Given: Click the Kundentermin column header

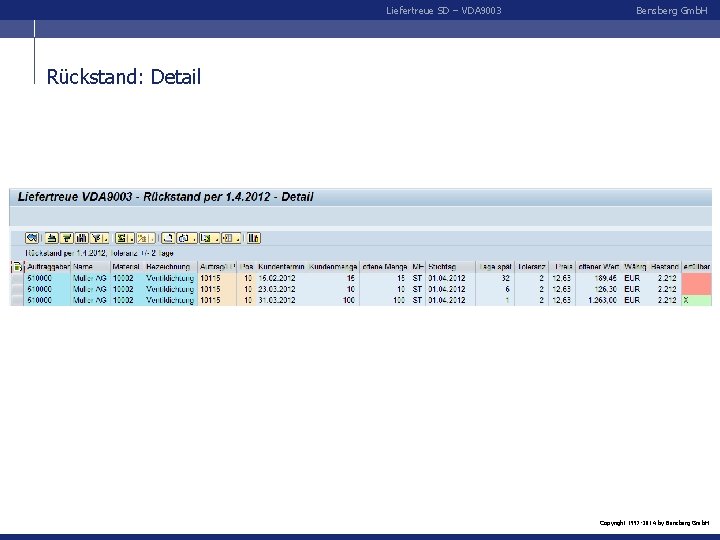Looking at the screenshot, I should click(x=281, y=266).
